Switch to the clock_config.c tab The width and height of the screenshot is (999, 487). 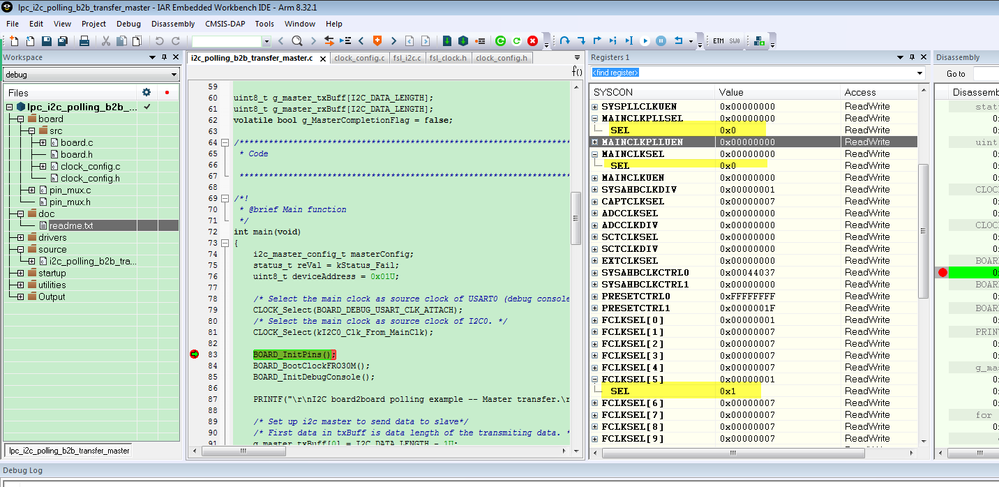tap(360, 58)
